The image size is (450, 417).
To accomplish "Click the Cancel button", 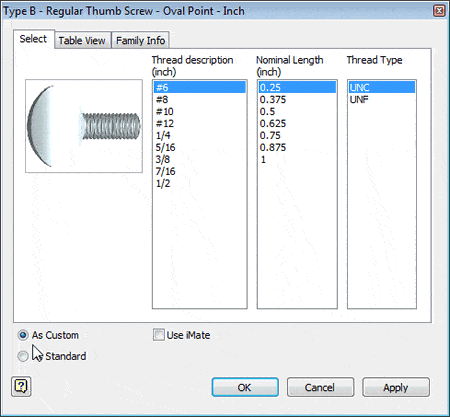I will click(x=320, y=387).
